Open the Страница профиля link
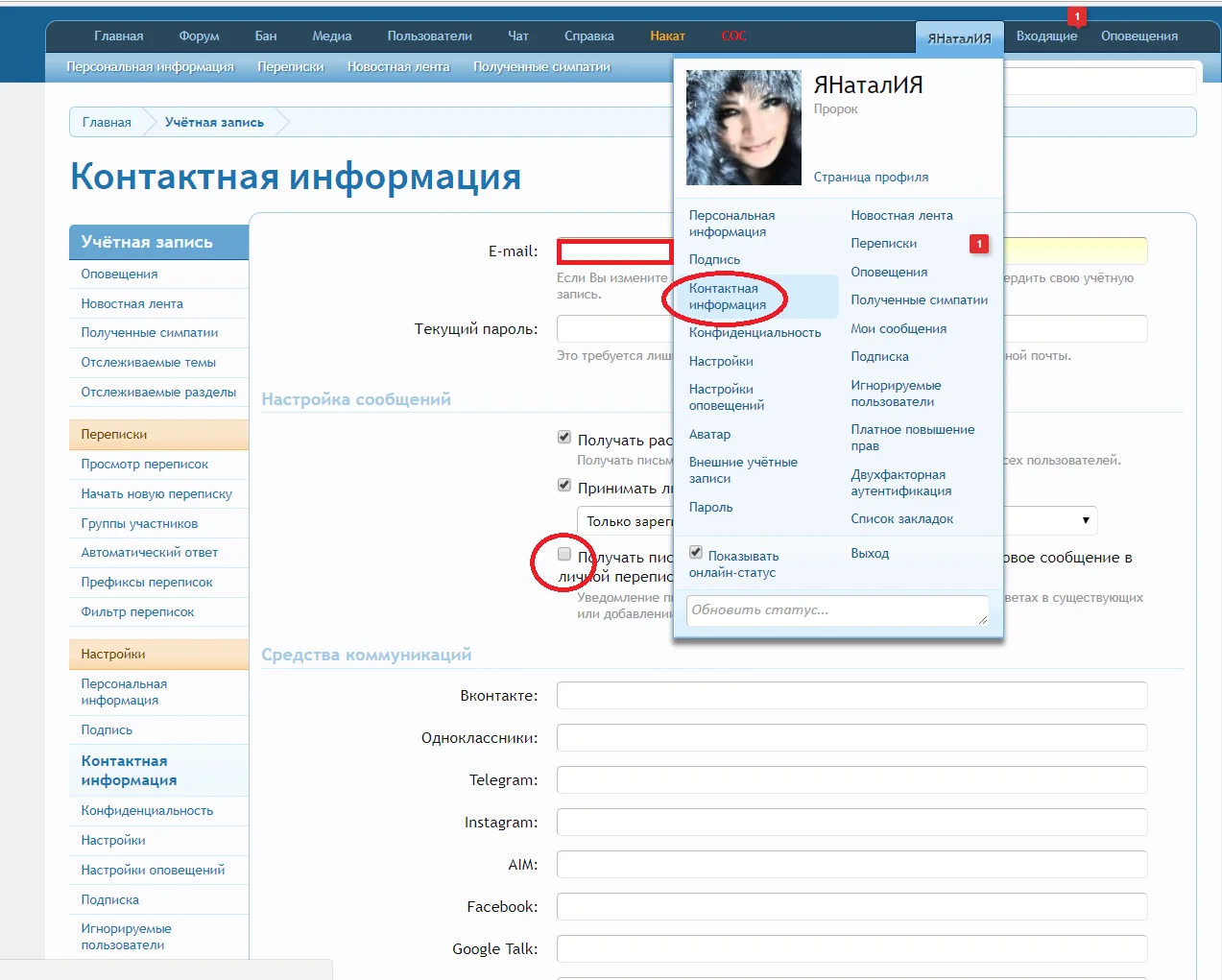This screenshot has width=1222, height=980. click(x=870, y=177)
